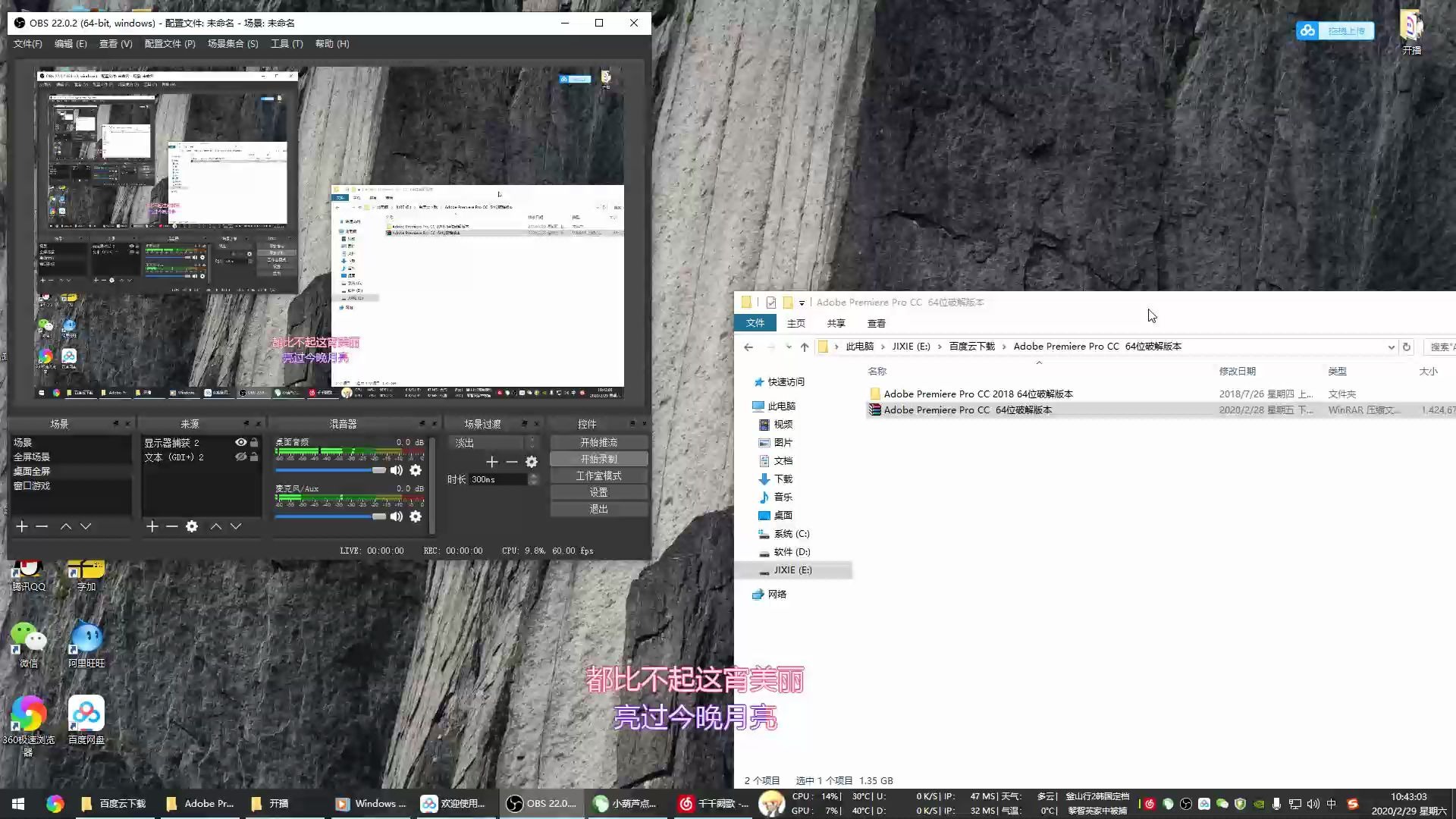This screenshot has height=819, width=1456.
Task: Adjust Mic/Aux volume slider
Action: [x=331, y=516]
